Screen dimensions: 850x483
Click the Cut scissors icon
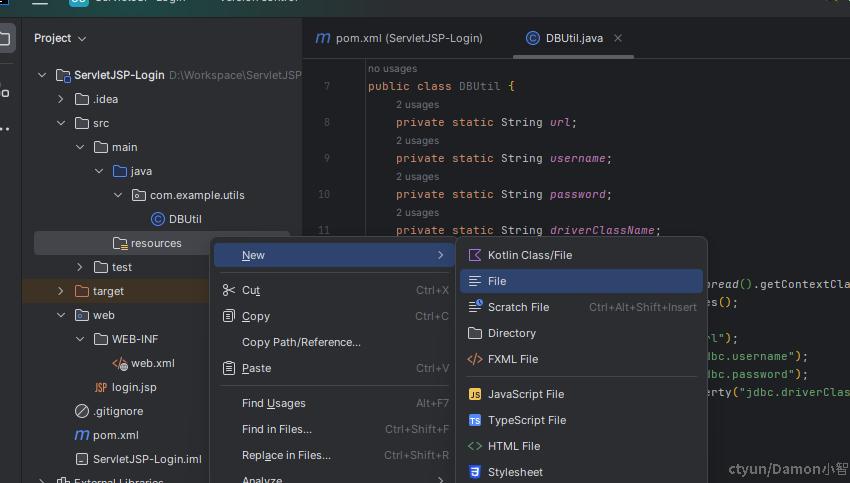[x=229, y=290]
